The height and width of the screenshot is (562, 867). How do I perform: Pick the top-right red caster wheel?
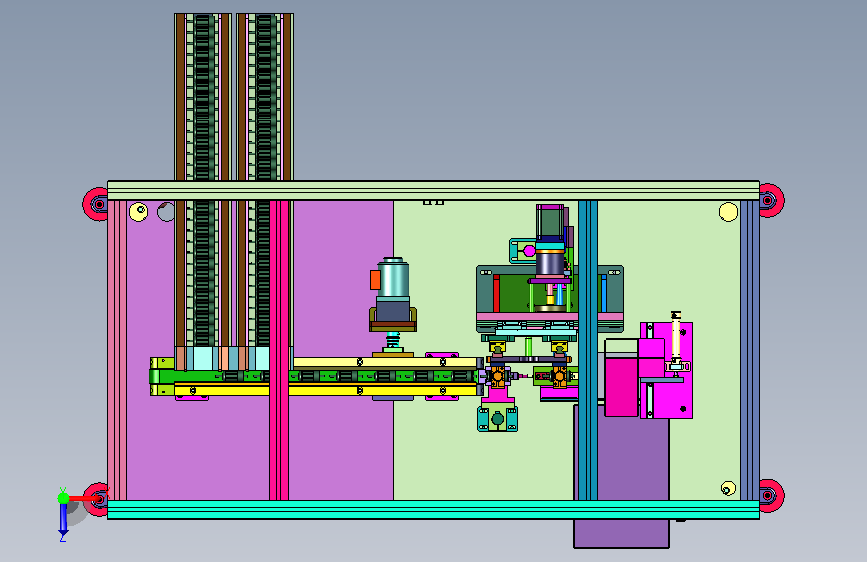[x=771, y=200]
